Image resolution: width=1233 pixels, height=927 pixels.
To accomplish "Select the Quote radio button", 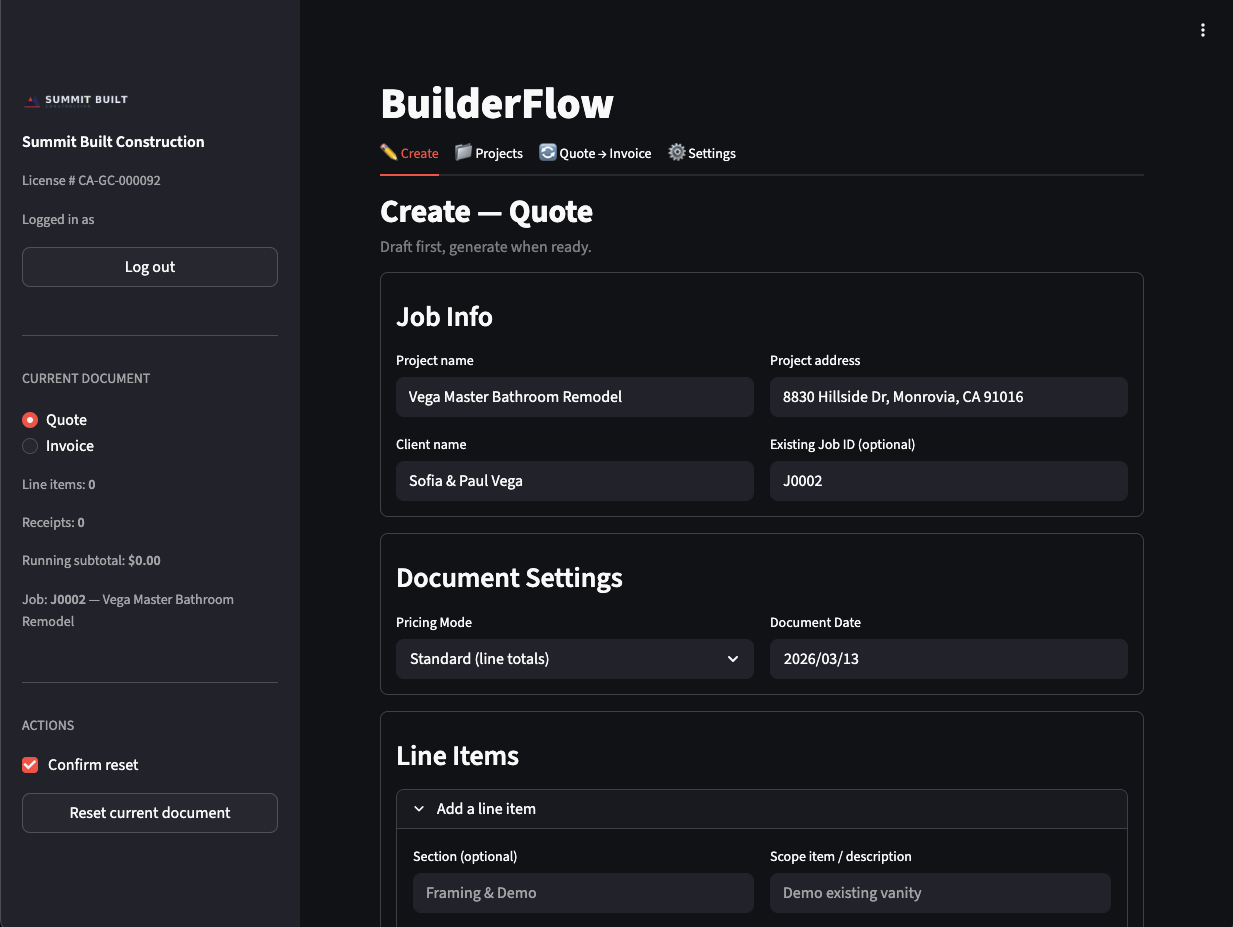I will coord(29,419).
